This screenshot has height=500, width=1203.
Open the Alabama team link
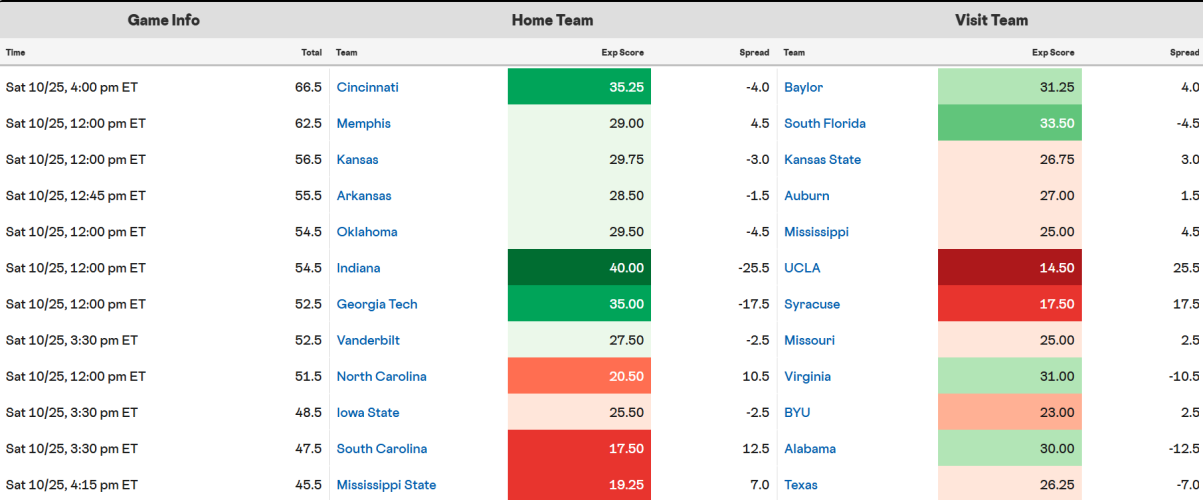[810, 449]
